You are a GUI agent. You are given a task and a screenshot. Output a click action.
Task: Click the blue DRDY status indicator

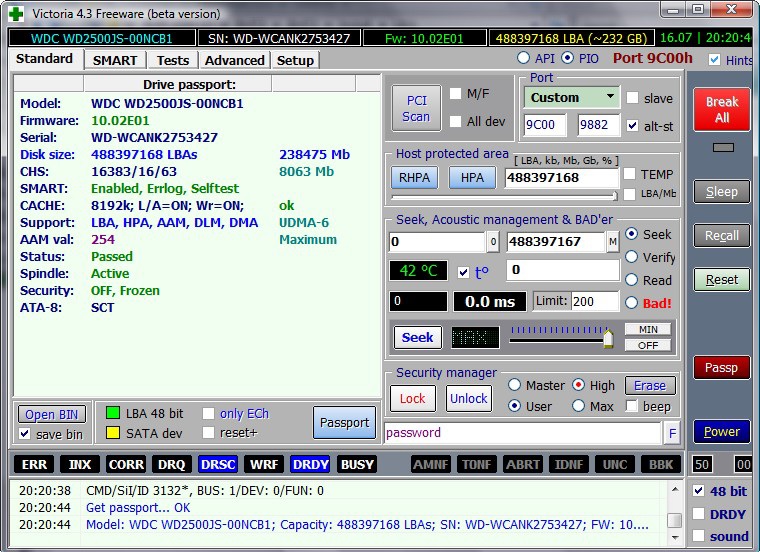pos(310,464)
